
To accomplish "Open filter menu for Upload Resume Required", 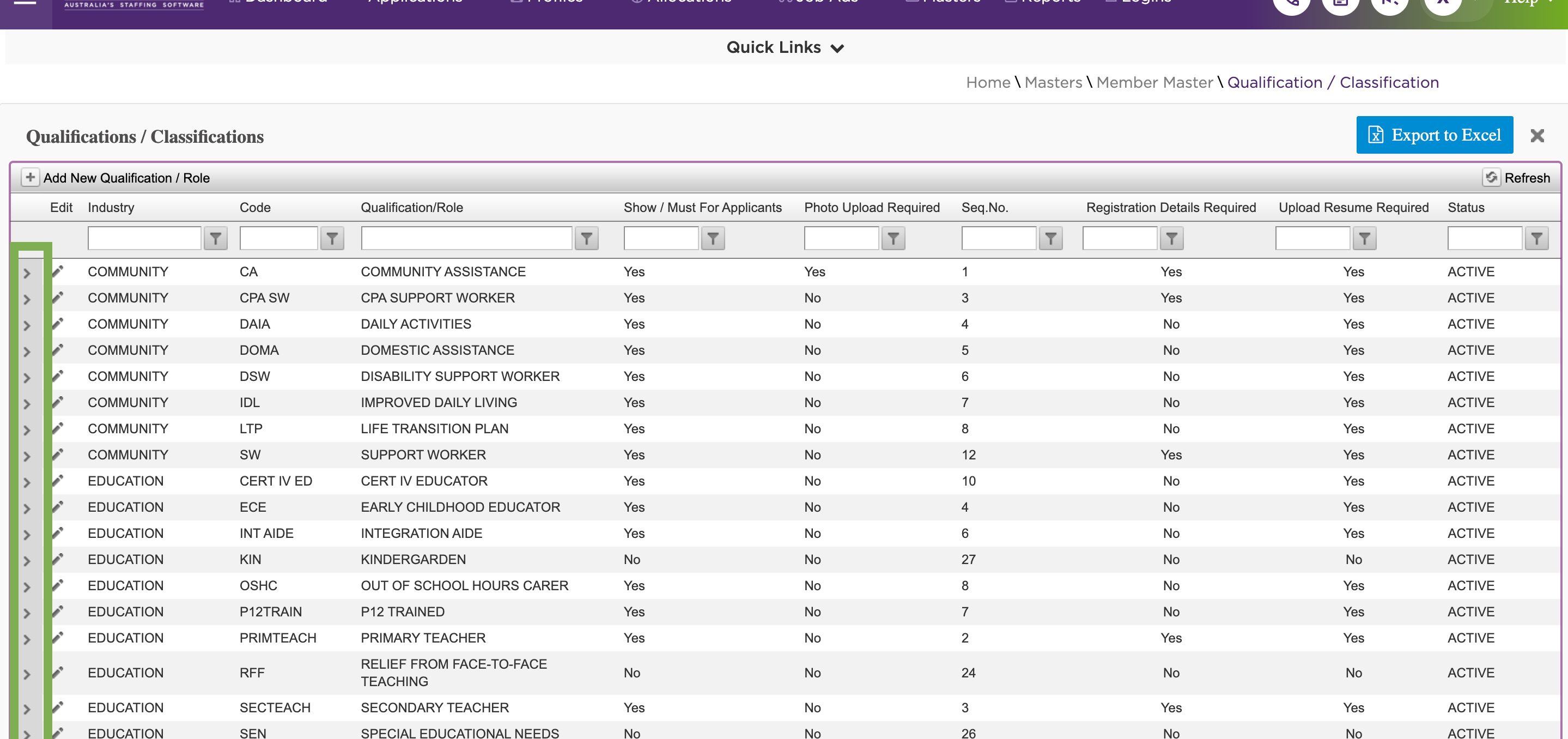I will point(1365,239).
